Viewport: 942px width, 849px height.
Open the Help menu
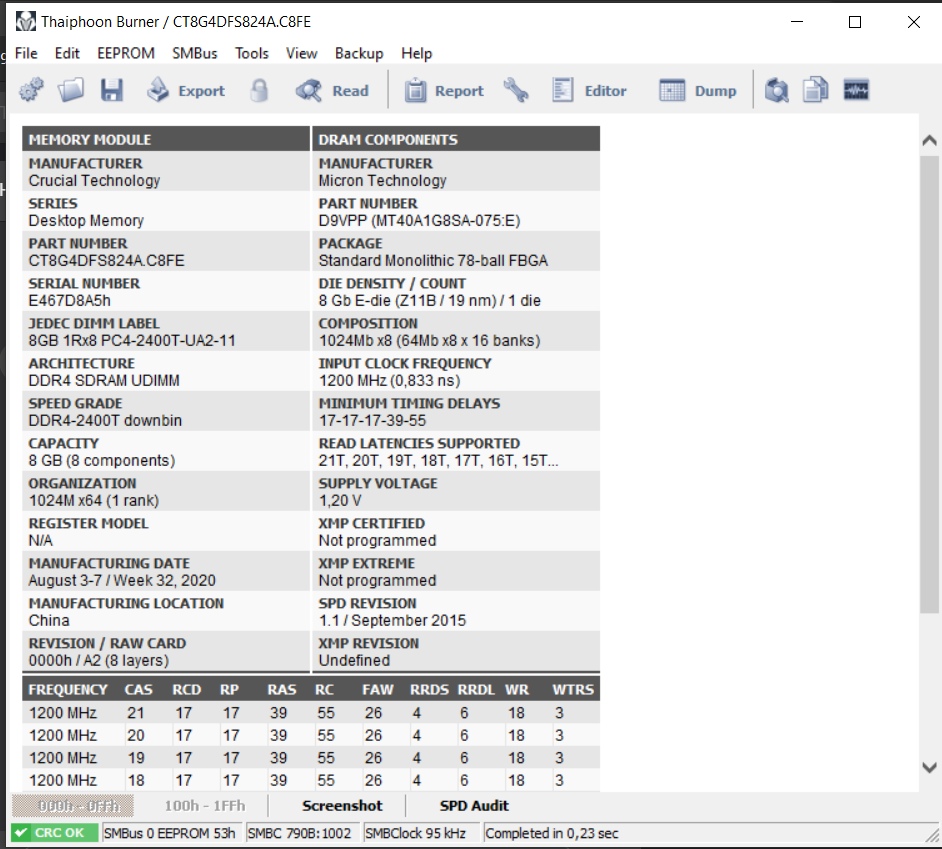(416, 53)
